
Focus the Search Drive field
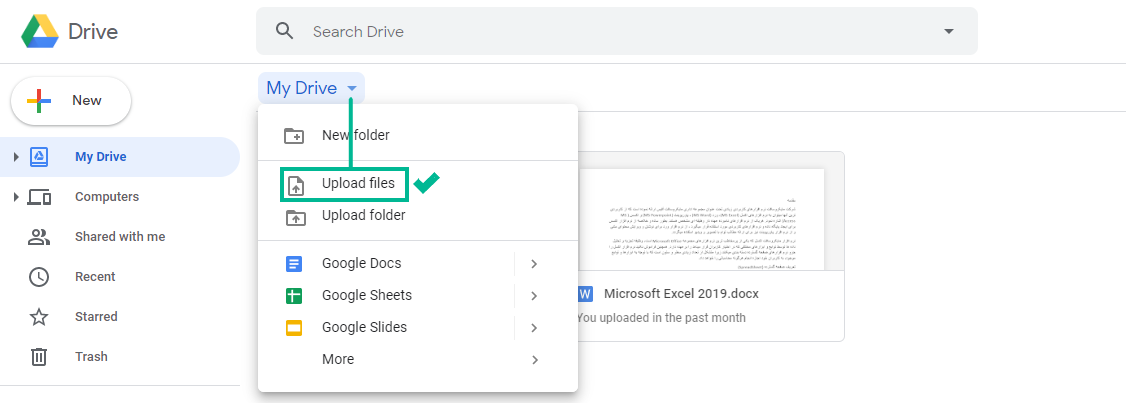point(616,31)
